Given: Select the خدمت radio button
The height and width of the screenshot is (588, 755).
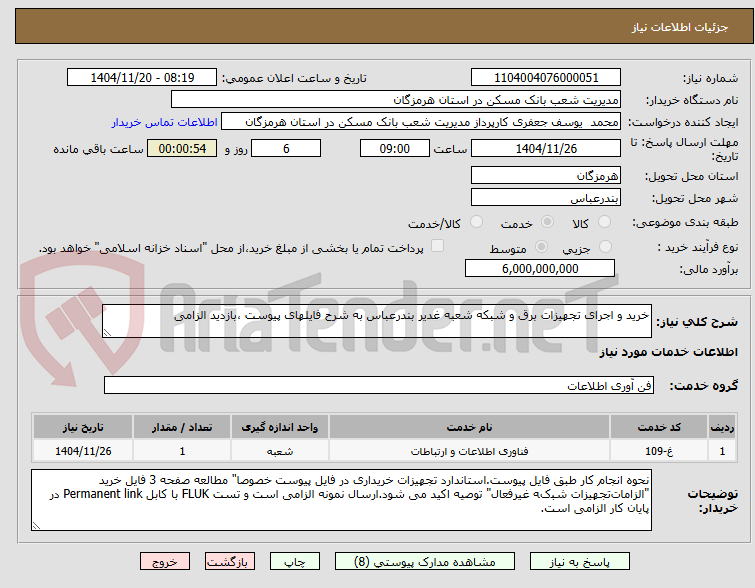Looking at the screenshot, I should [547, 222].
